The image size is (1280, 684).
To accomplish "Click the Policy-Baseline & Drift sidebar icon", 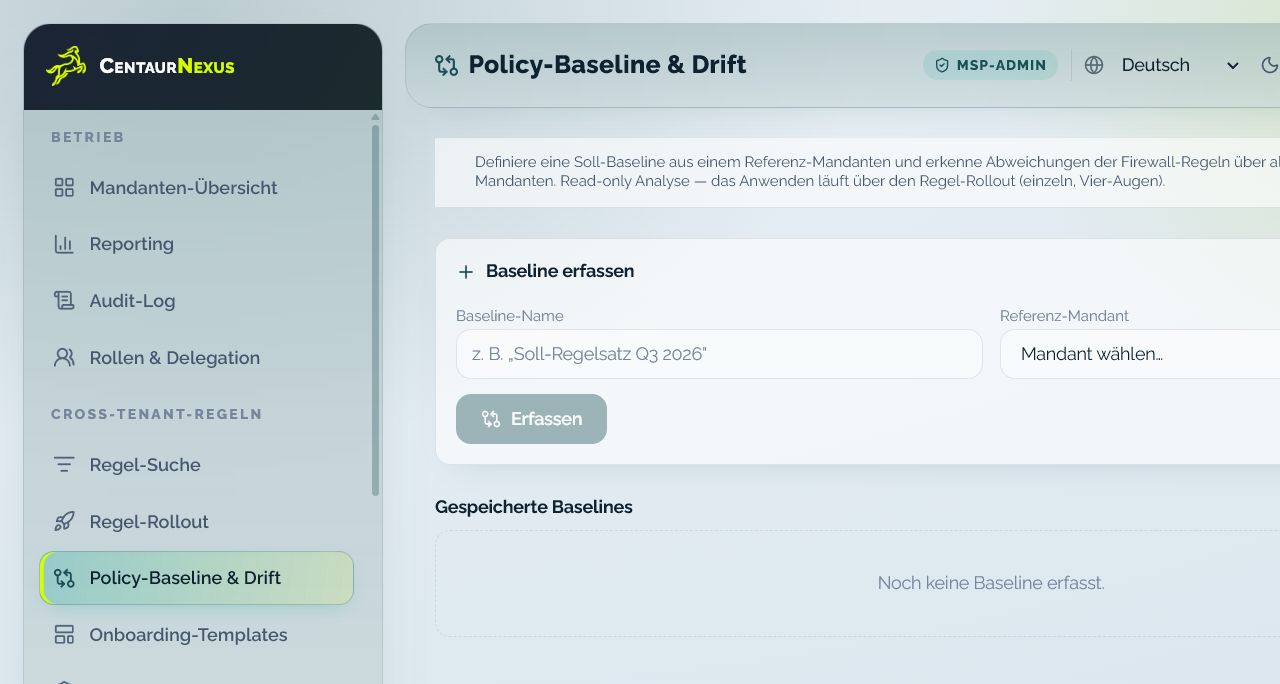I will 64,578.
